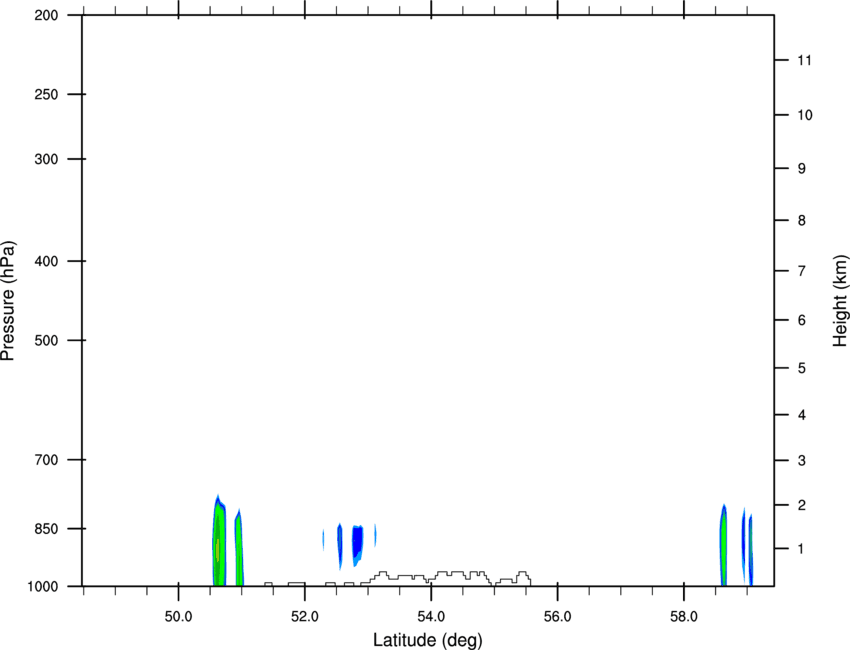This screenshot has height=650, width=850.
Task: Click the 250 pressure tick label
Action: [46, 94]
